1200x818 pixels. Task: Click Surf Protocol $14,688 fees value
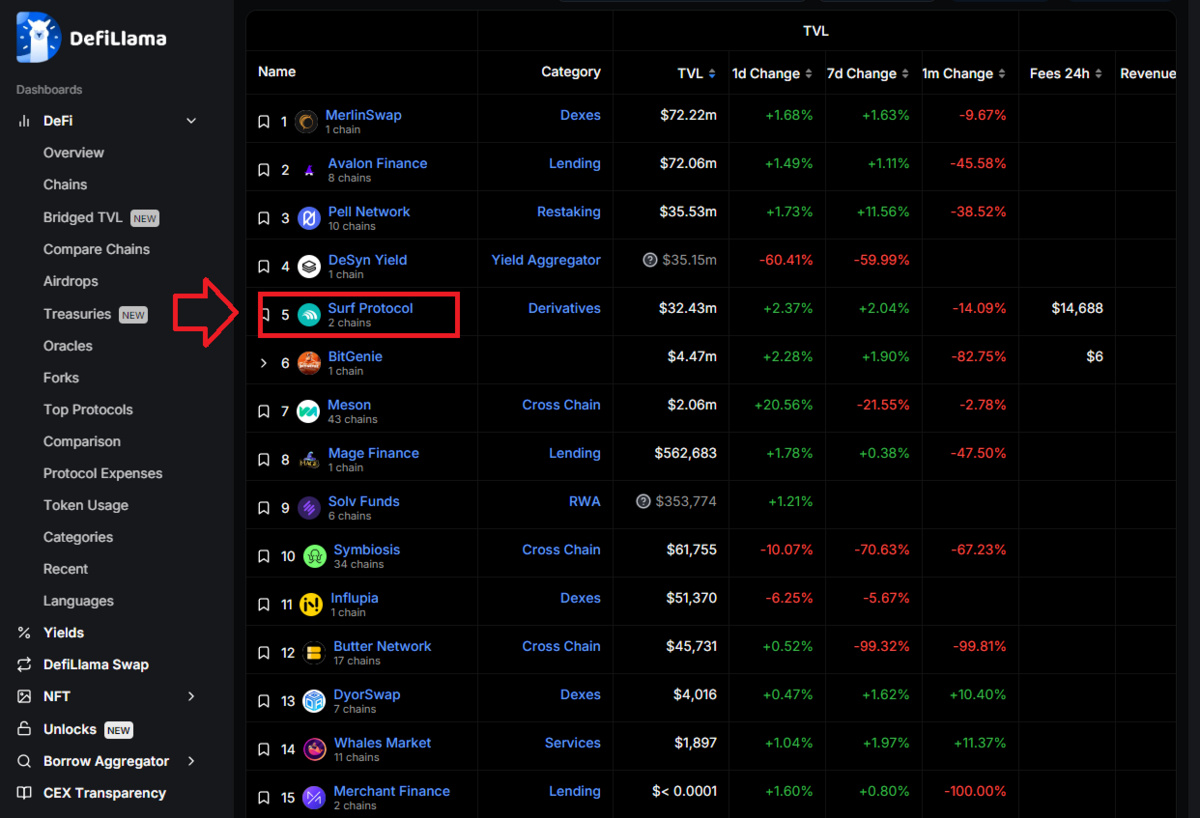1077,308
